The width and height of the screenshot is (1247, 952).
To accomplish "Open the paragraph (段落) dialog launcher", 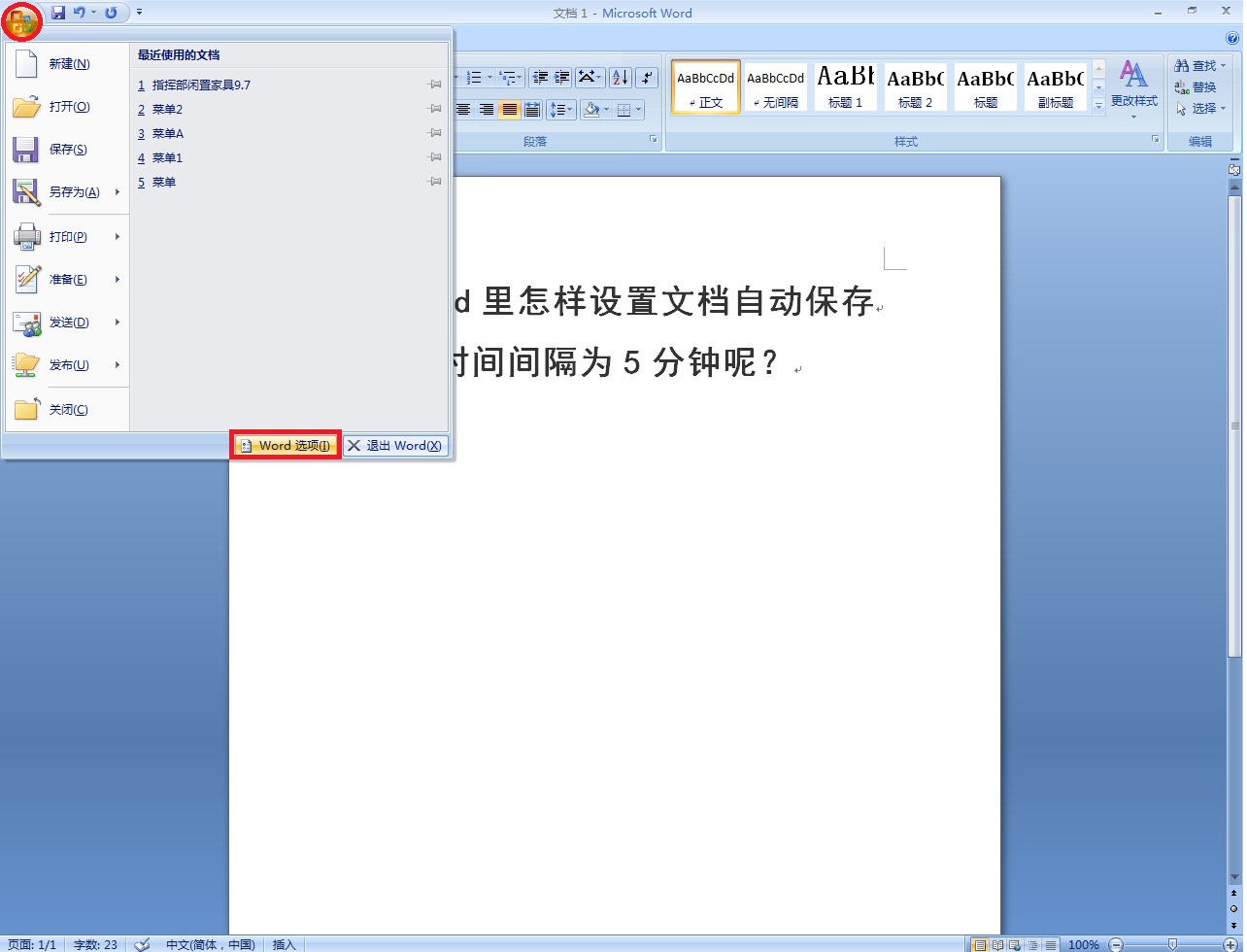I will (654, 141).
